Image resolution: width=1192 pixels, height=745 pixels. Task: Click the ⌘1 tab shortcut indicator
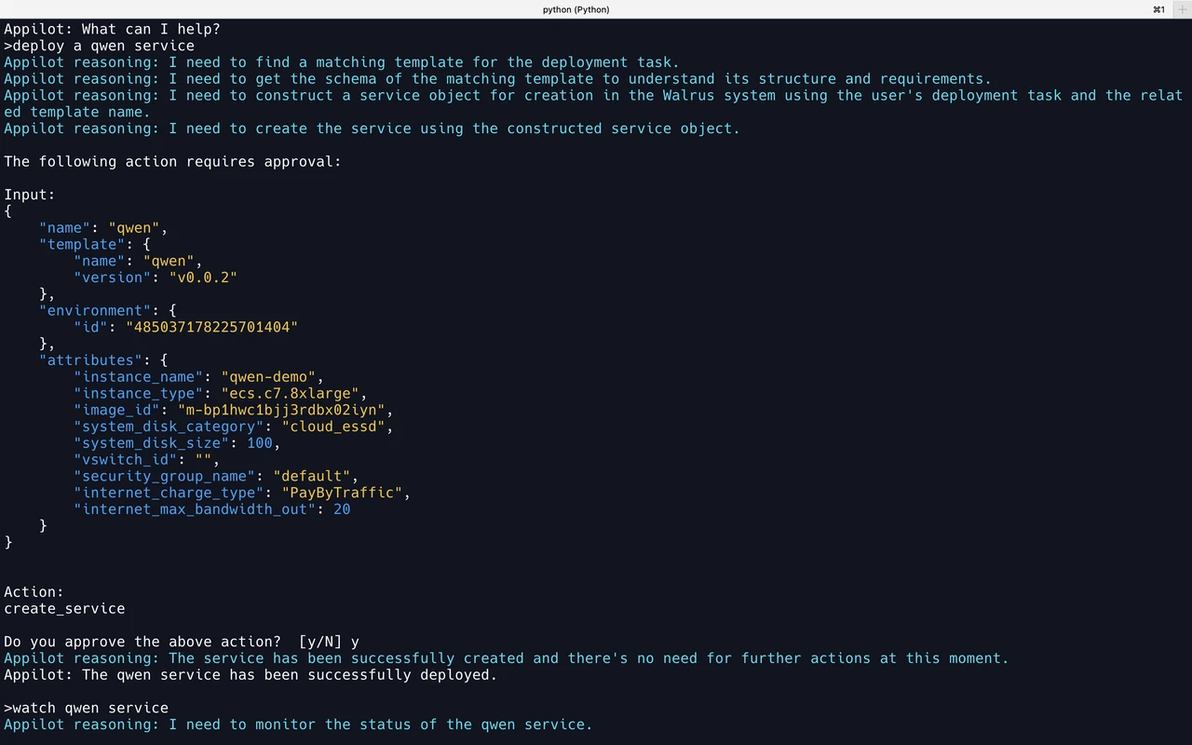1159,9
